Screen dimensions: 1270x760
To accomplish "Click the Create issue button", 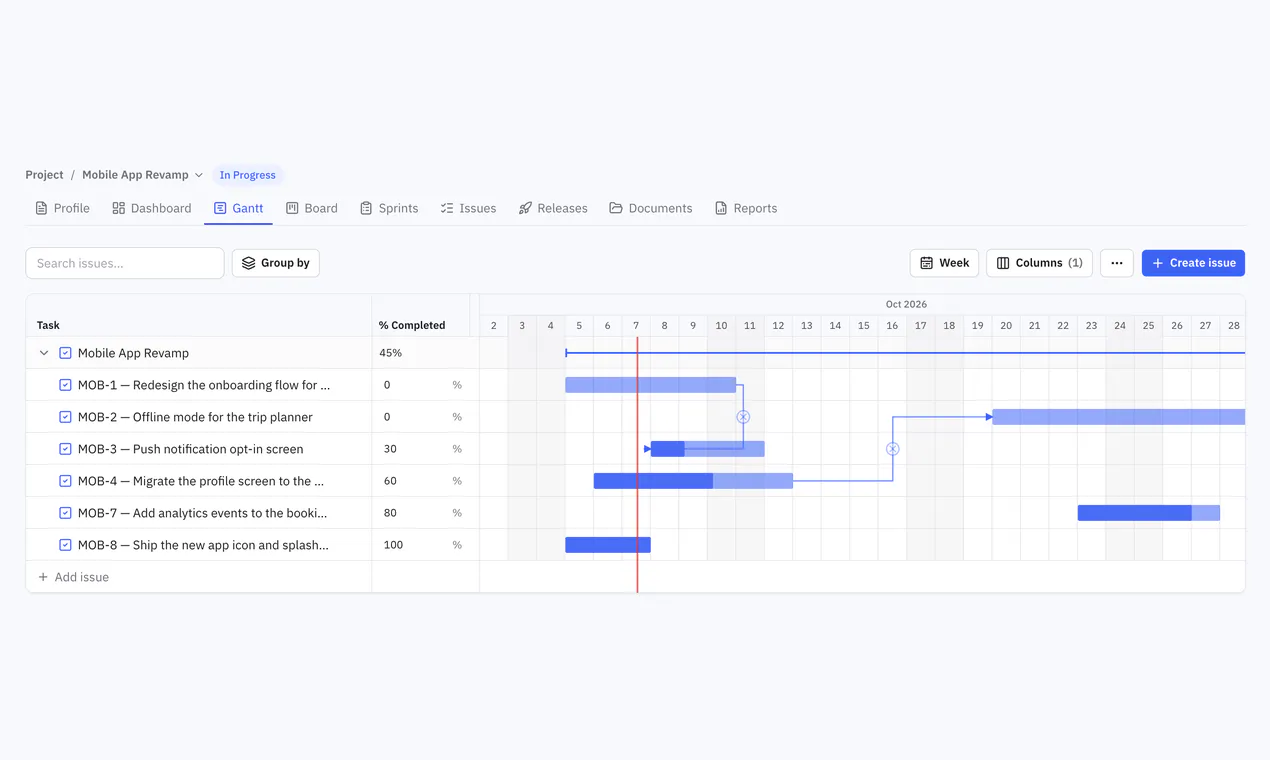I will click(1193, 263).
